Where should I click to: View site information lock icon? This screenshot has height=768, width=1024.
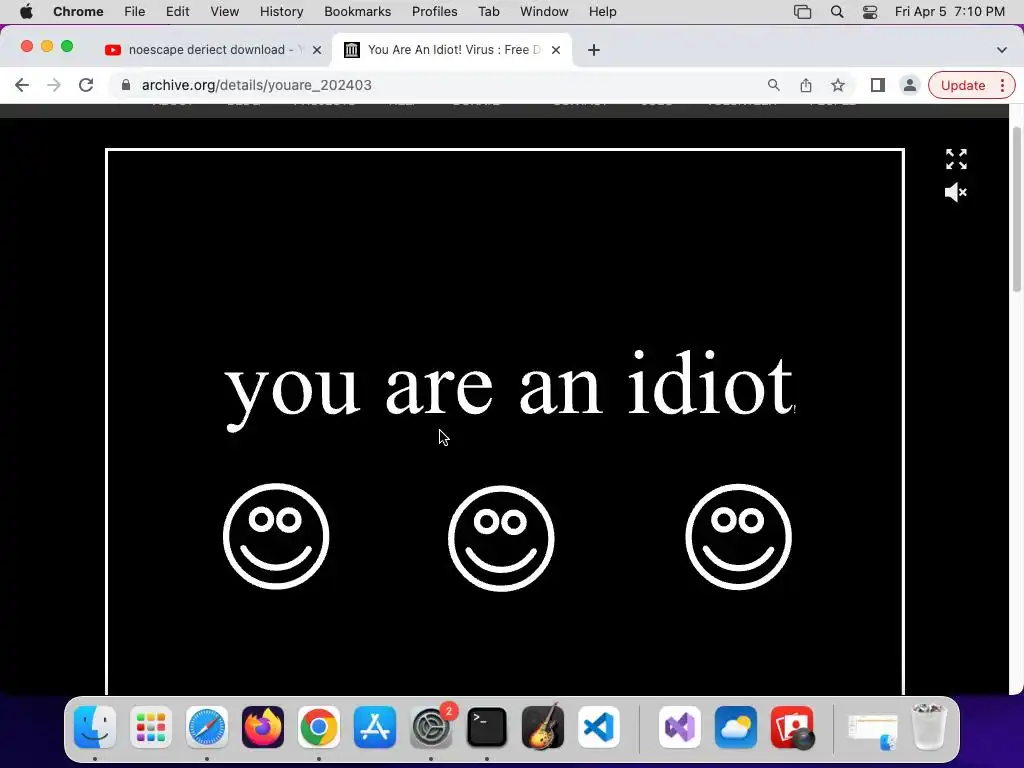coord(126,85)
